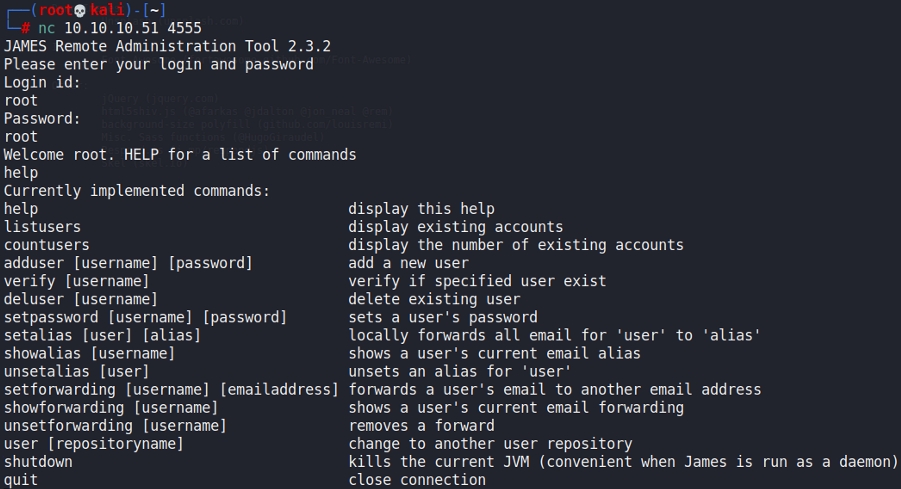The height and width of the screenshot is (489, 901).
Task: Click the 'setforwarding [username] [emailaddress]' command
Action: tap(171, 389)
